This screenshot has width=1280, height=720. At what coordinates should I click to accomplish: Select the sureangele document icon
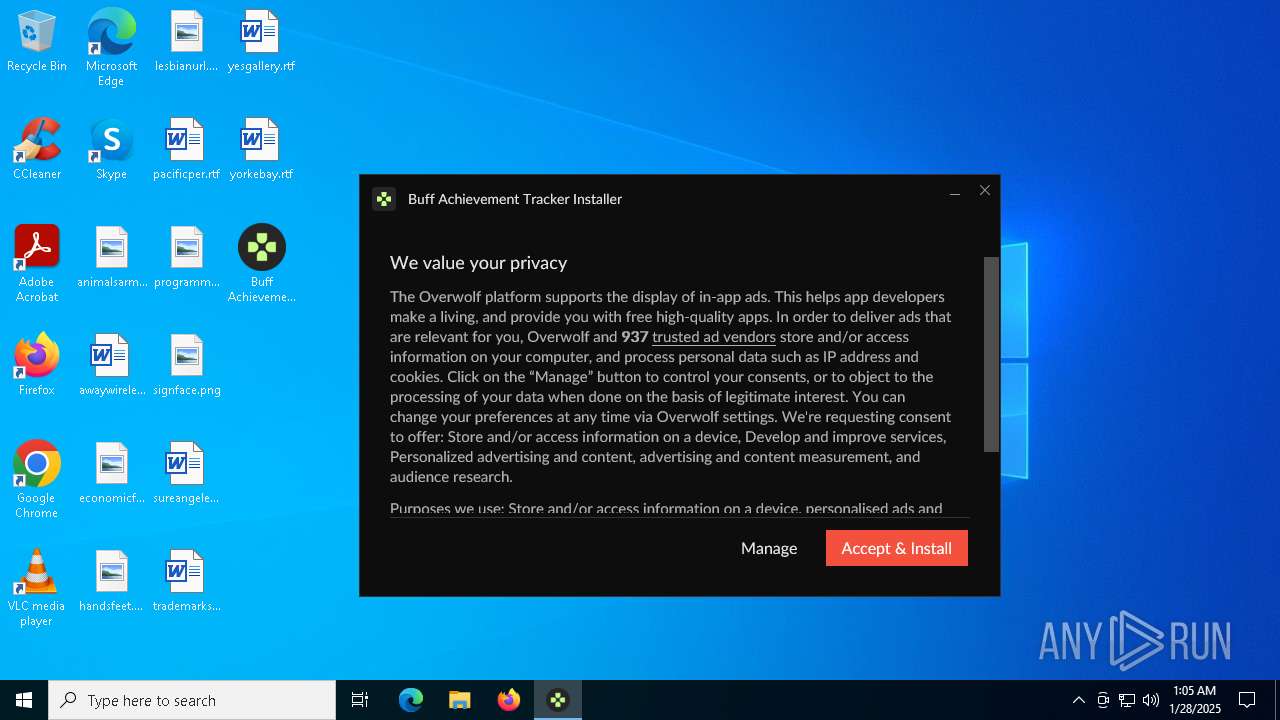[186, 474]
